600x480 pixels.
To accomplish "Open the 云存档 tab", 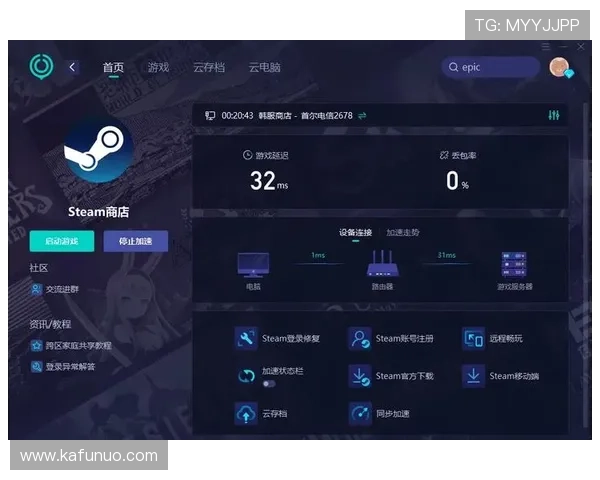I will [209, 67].
